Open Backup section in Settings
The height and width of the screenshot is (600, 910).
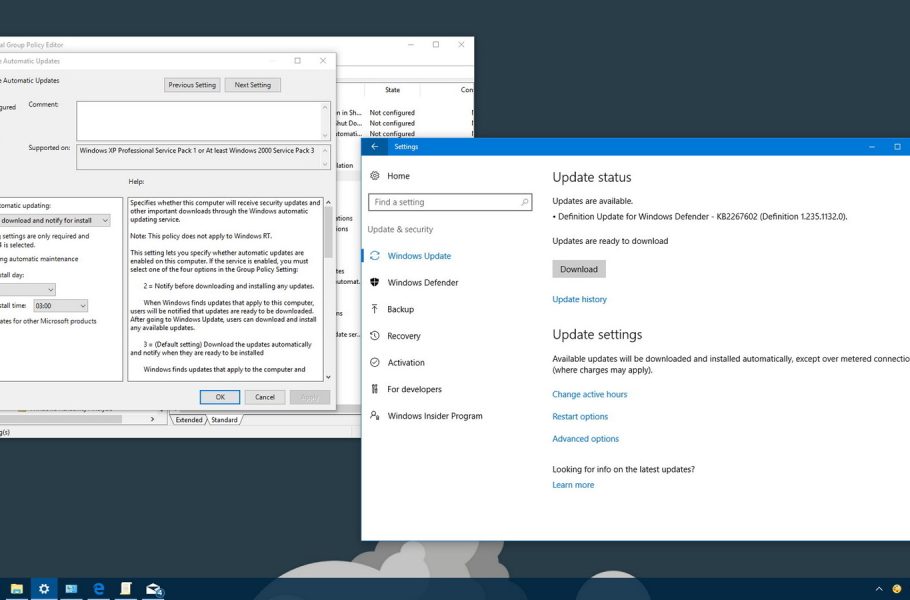[x=400, y=309]
